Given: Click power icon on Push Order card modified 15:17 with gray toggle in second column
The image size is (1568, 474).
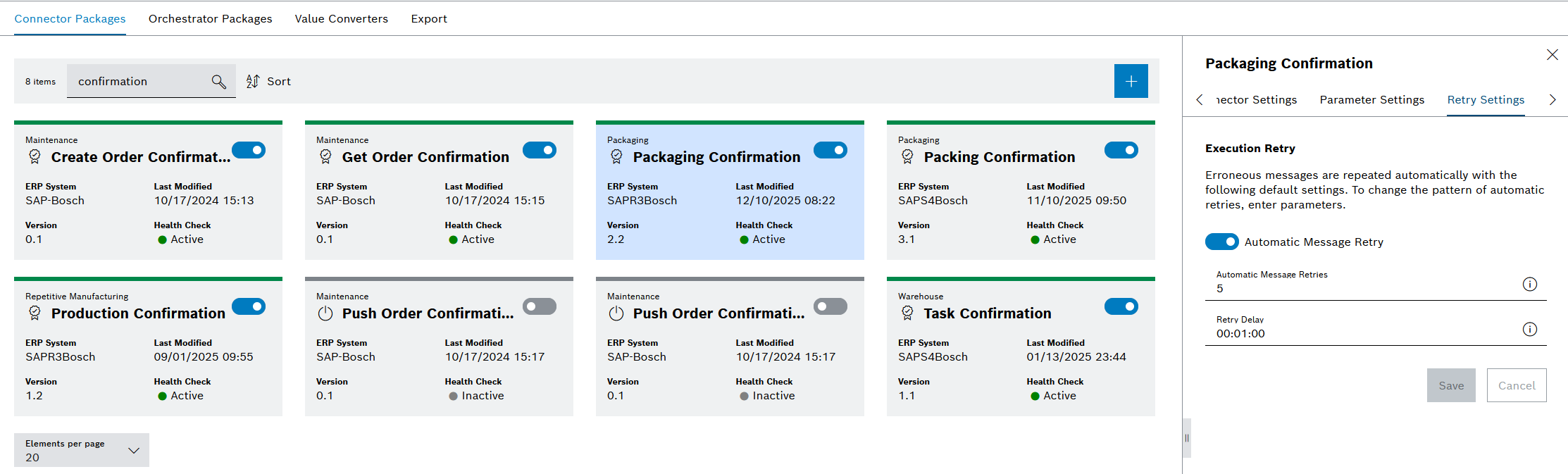Looking at the screenshot, I should coord(325,313).
